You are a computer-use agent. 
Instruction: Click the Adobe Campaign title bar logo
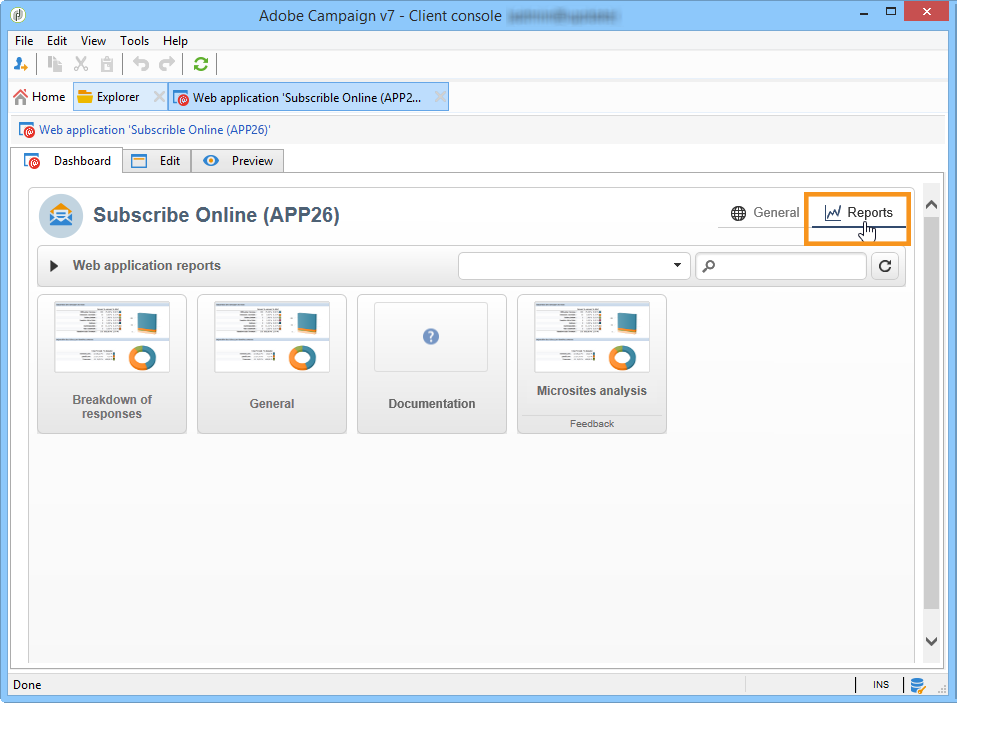[x=18, y=15]
